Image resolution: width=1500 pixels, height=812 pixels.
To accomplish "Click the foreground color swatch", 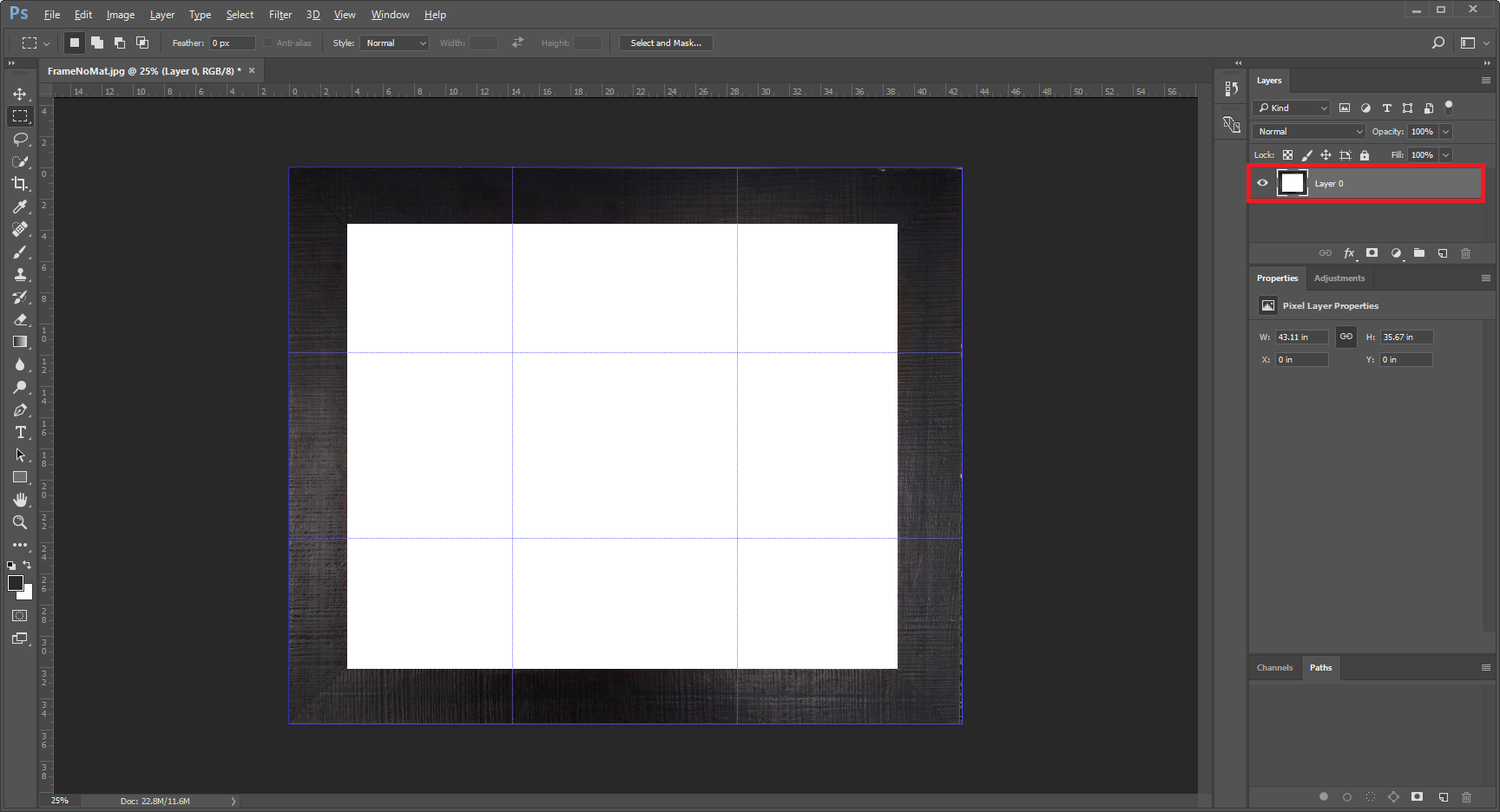I will [16, 583].
